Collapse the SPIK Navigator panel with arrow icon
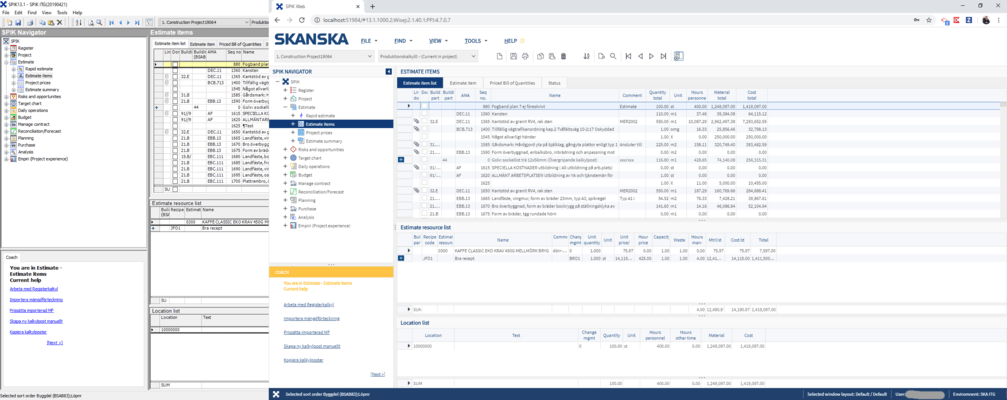The image size is (1007, 400). click(x=389, y=72)
